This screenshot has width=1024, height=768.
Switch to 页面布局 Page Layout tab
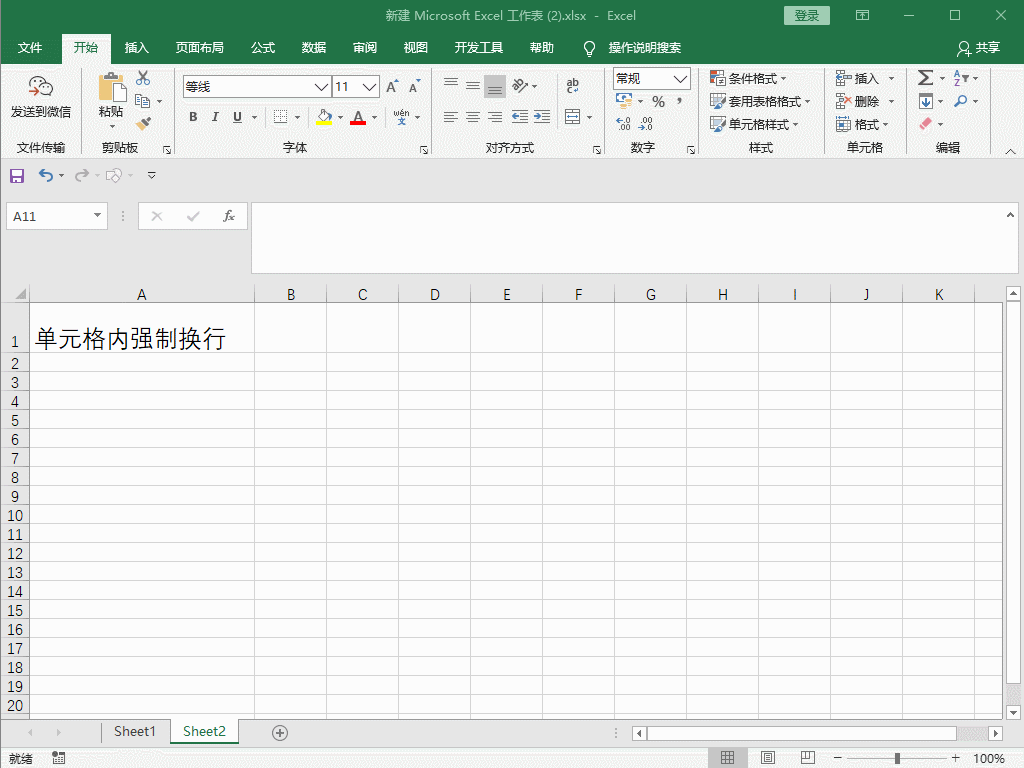(x=199, y=48)
